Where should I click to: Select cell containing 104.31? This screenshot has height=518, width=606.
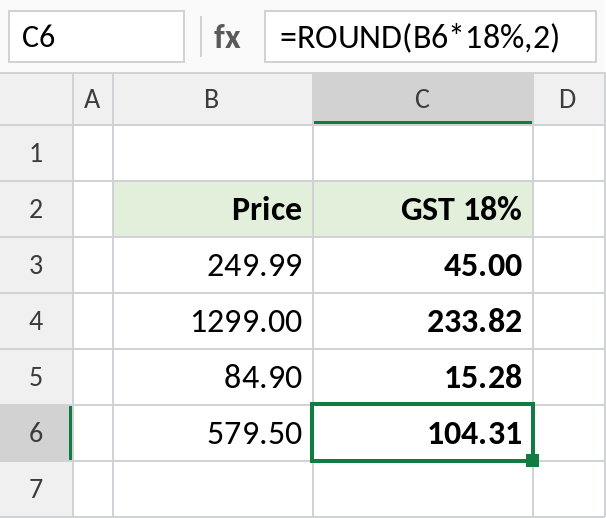coord(423,433)
